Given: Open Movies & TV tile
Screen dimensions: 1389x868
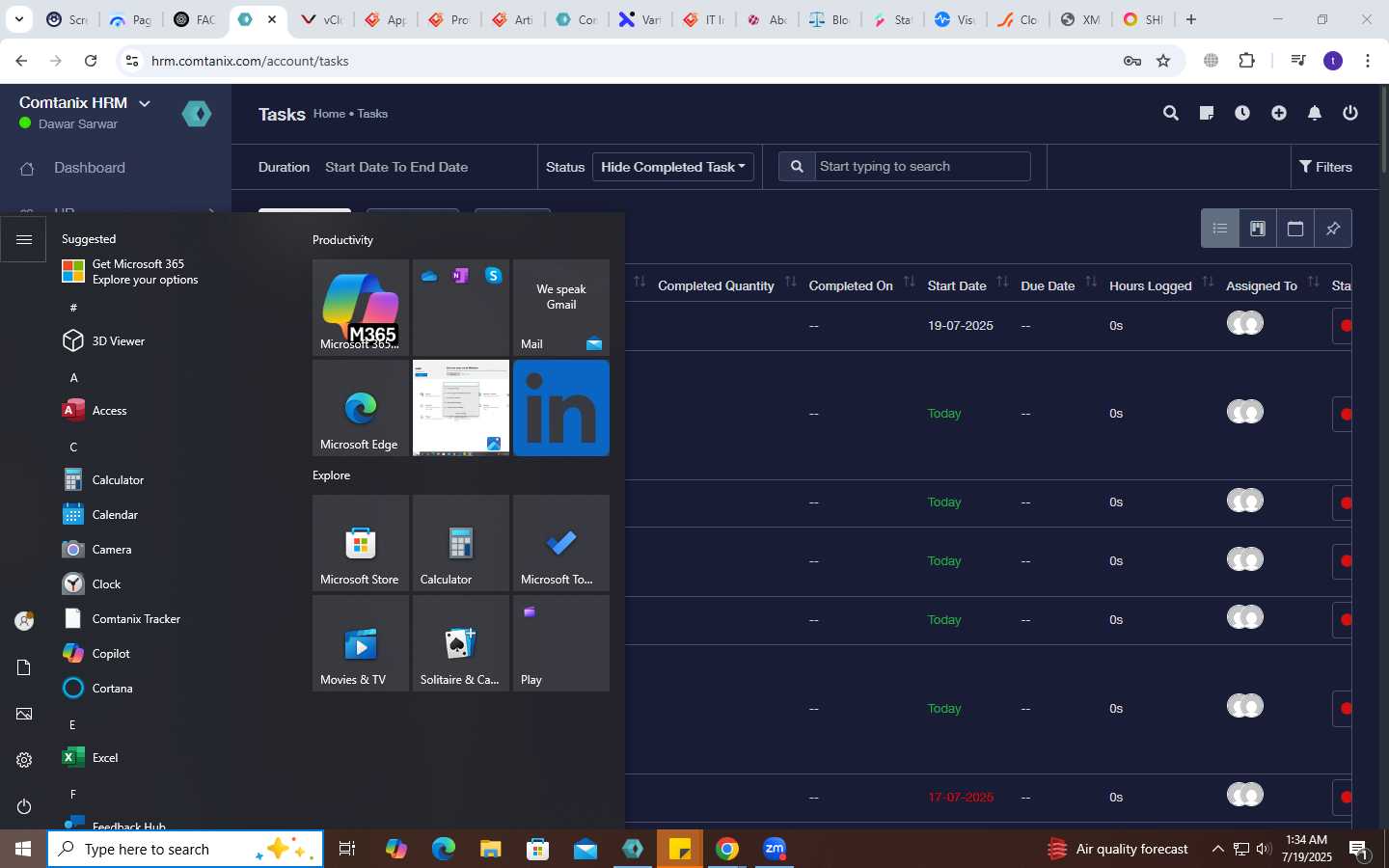Looking at the screenshot, I should click(x=361, y=643).
